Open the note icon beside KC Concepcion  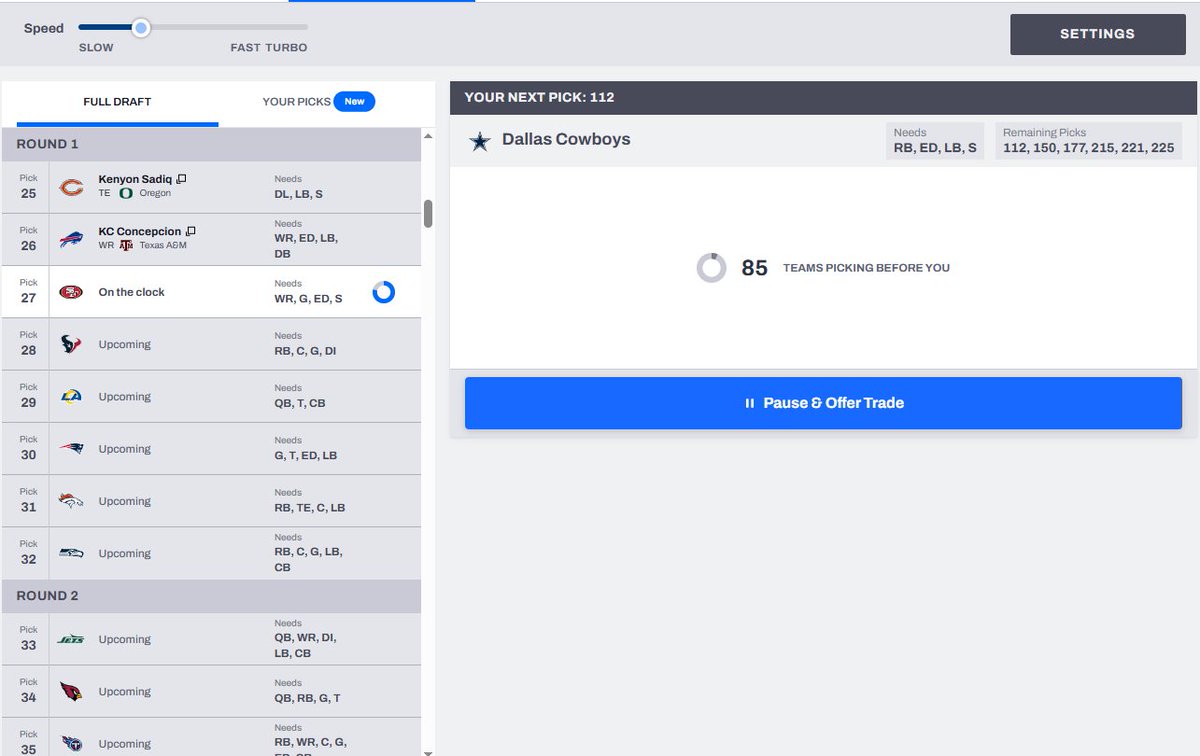[x=189, y=231]
